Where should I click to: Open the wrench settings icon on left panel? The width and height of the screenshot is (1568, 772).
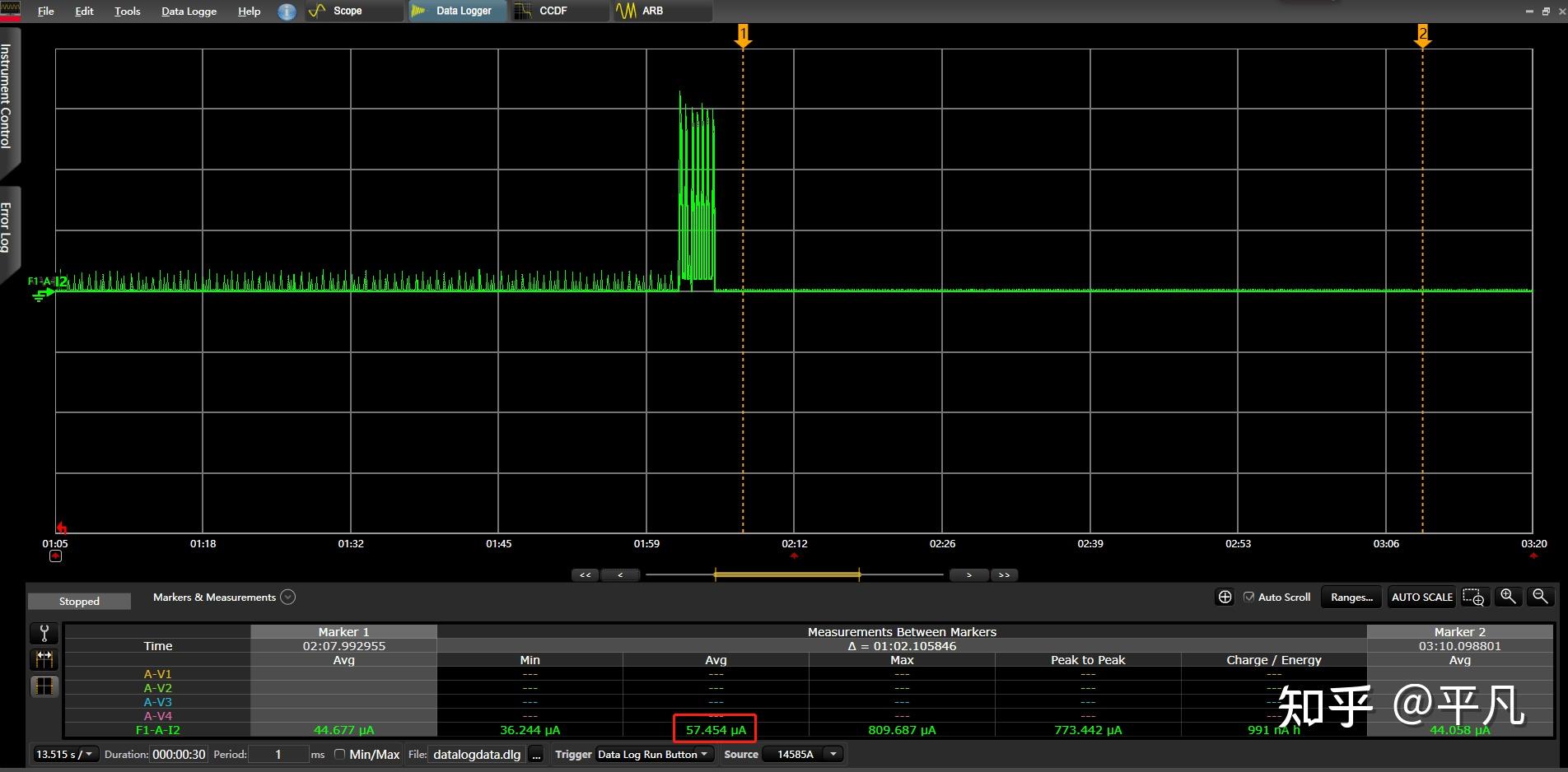point(44,633)
